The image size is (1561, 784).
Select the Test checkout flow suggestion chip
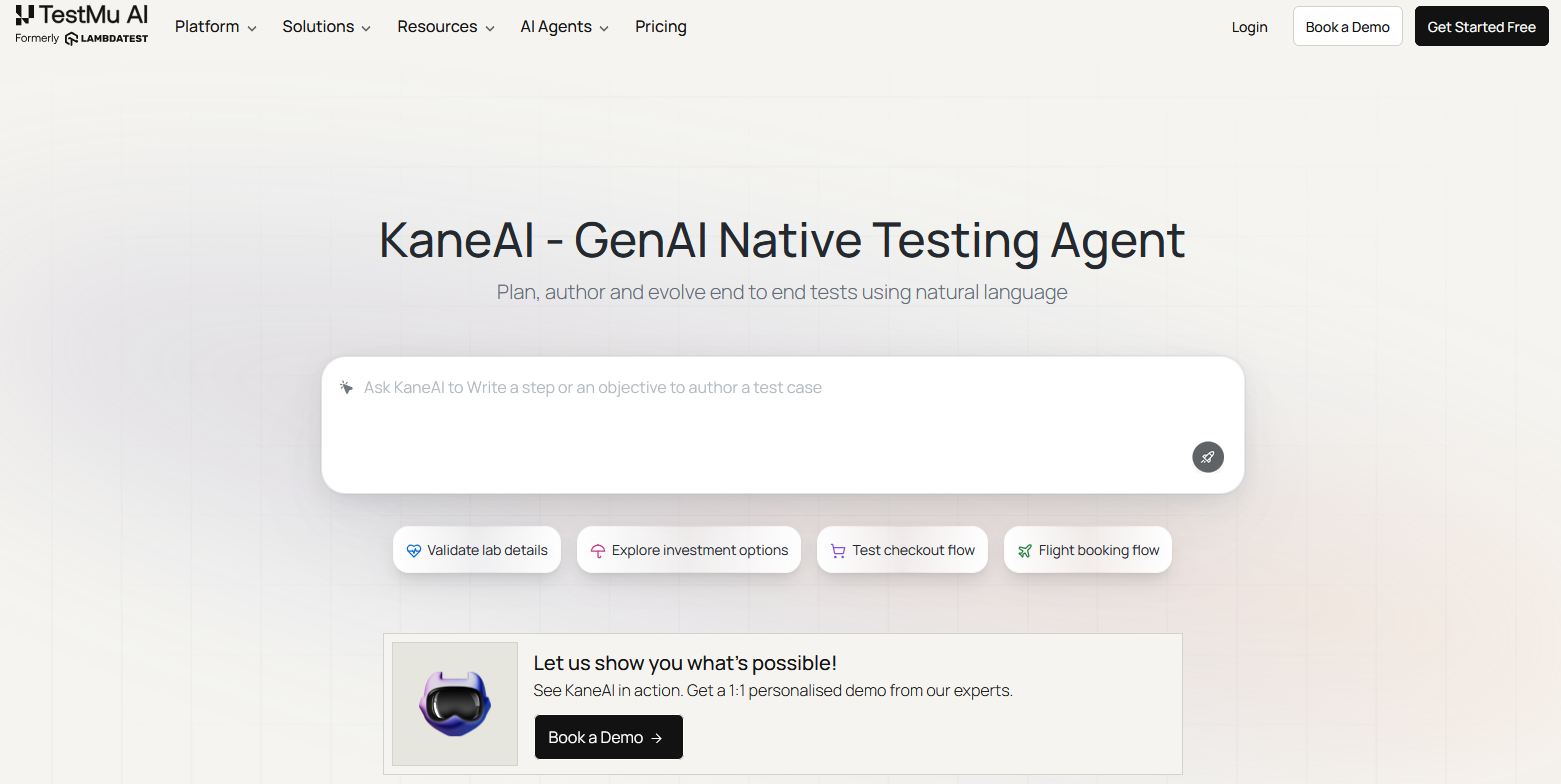point(902,550)
